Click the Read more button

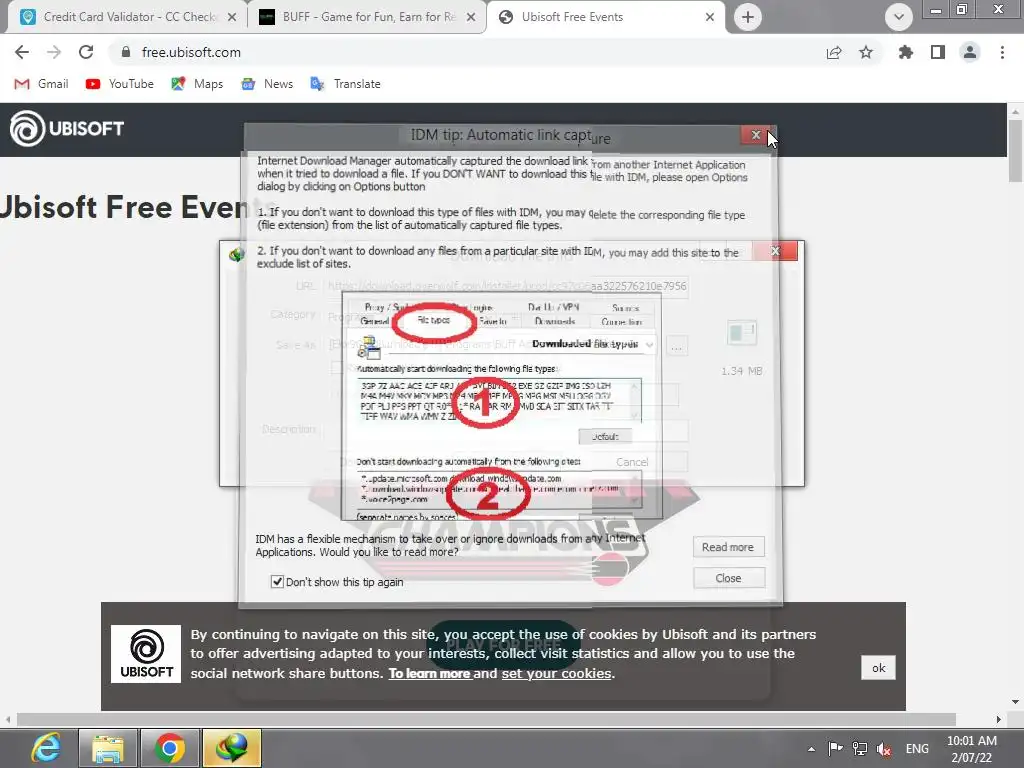click(x=728, y=547)
